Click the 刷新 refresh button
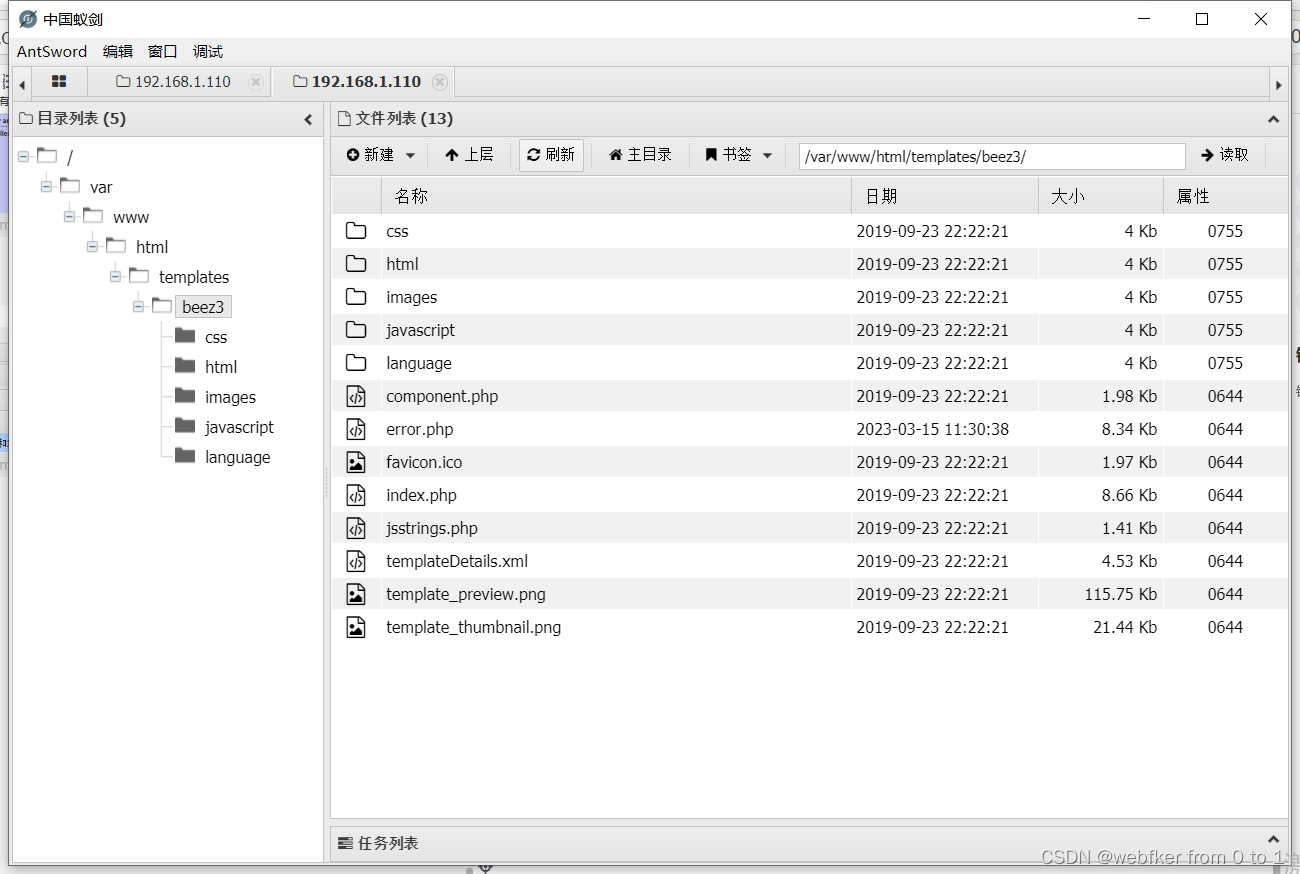1300x874 pixels. (x=551, y=155)
